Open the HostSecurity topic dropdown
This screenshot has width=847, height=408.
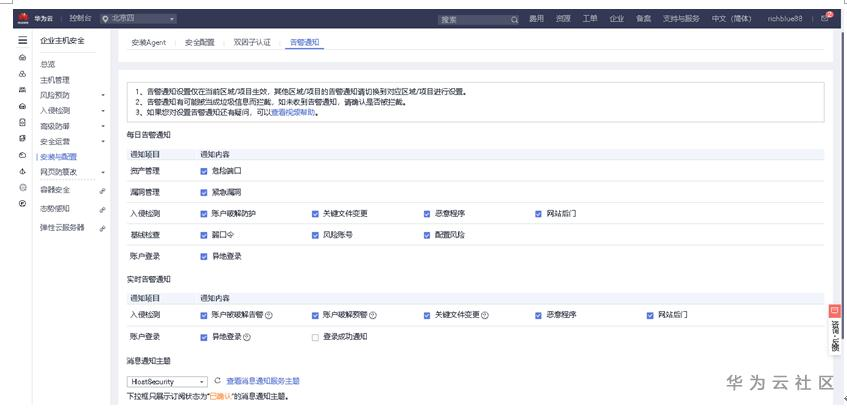tap(168, 381)
